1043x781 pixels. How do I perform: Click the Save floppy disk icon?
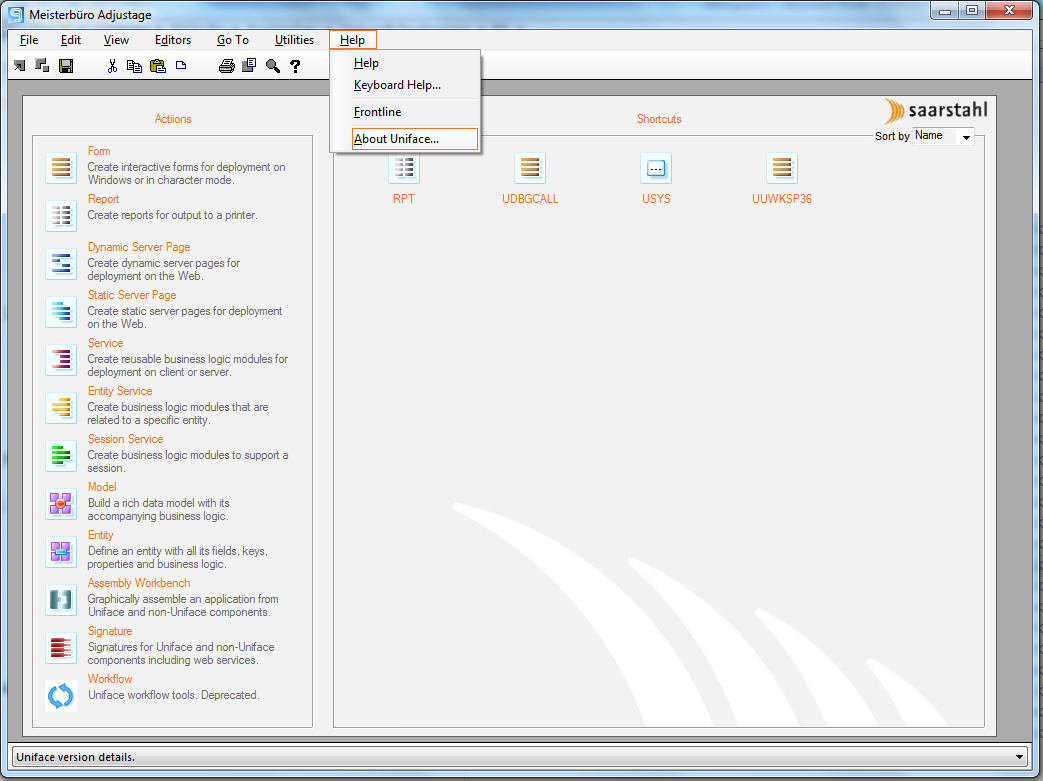tap(66, 65)
